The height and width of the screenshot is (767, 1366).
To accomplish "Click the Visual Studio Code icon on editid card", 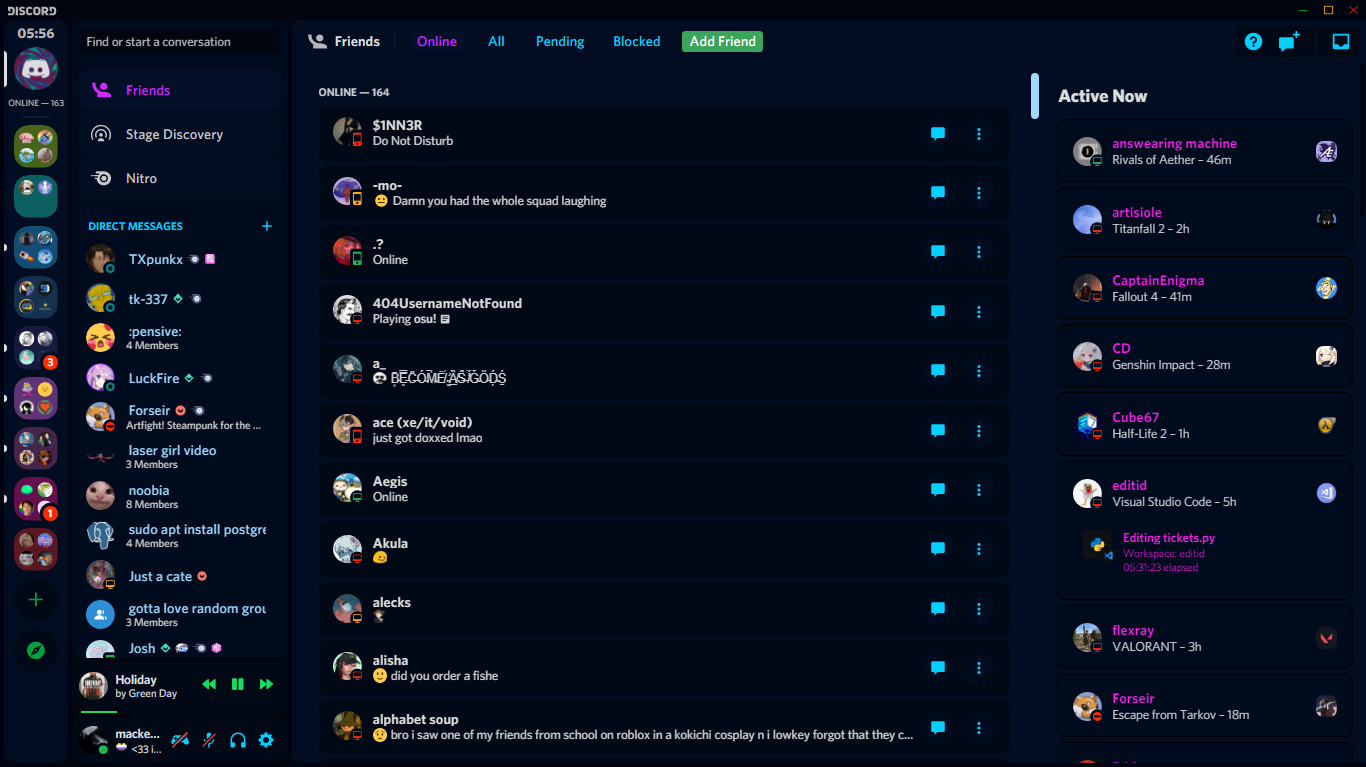I will pyautogui.click(x=1326, y=493).
